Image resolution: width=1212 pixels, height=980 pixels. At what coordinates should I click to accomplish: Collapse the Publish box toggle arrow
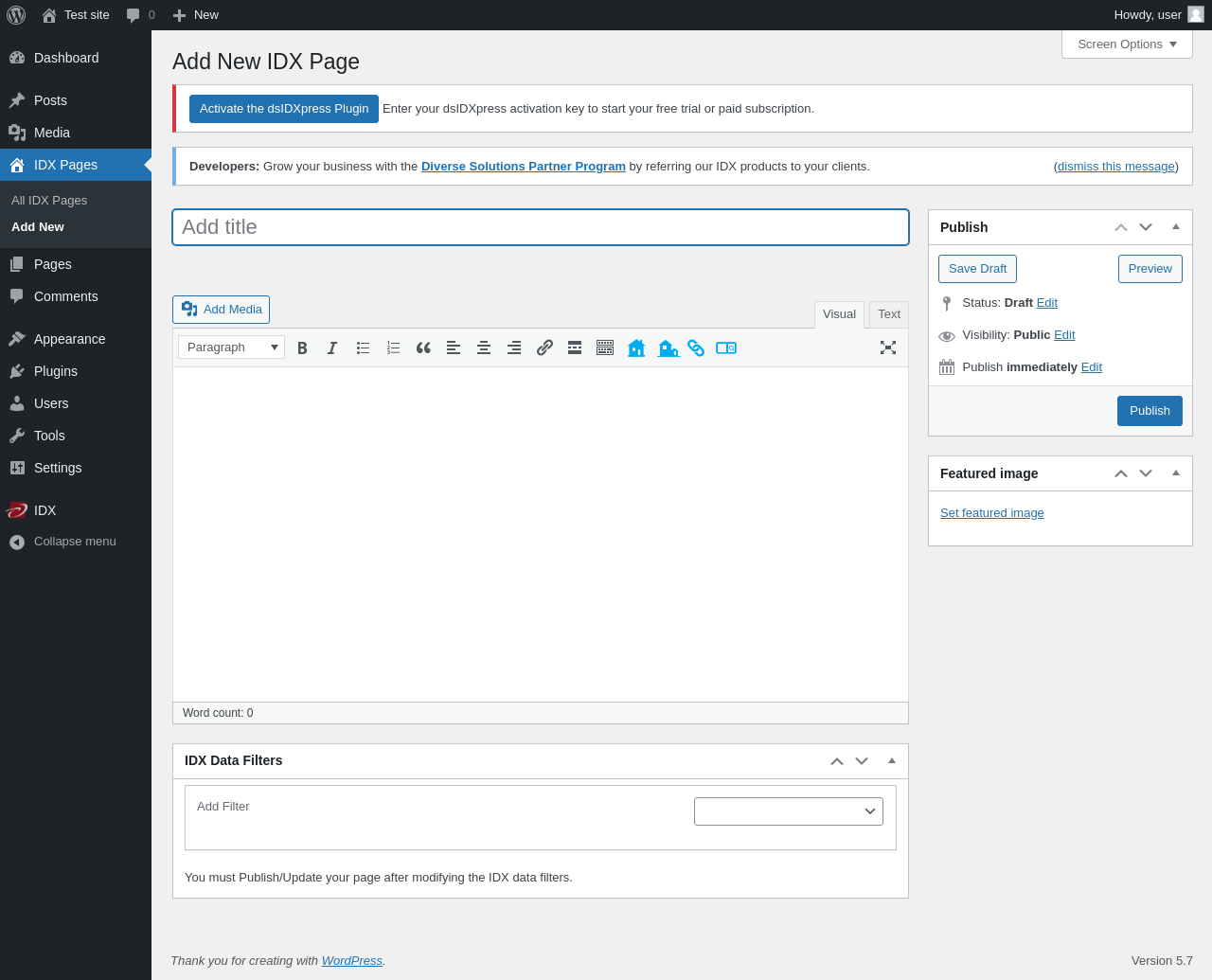tap(1176, 227)
